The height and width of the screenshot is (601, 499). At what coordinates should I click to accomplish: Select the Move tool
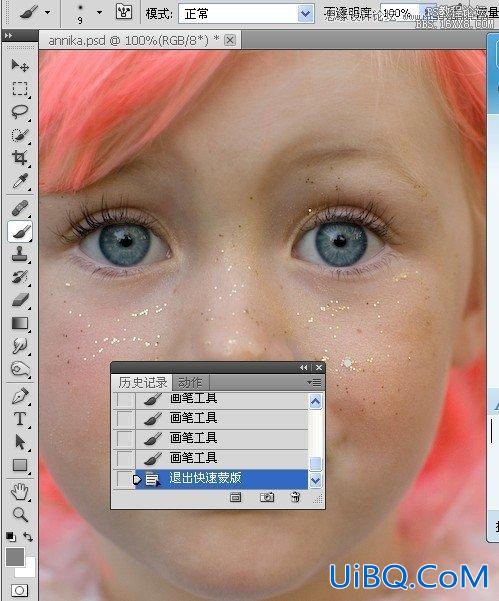(20, 65)
